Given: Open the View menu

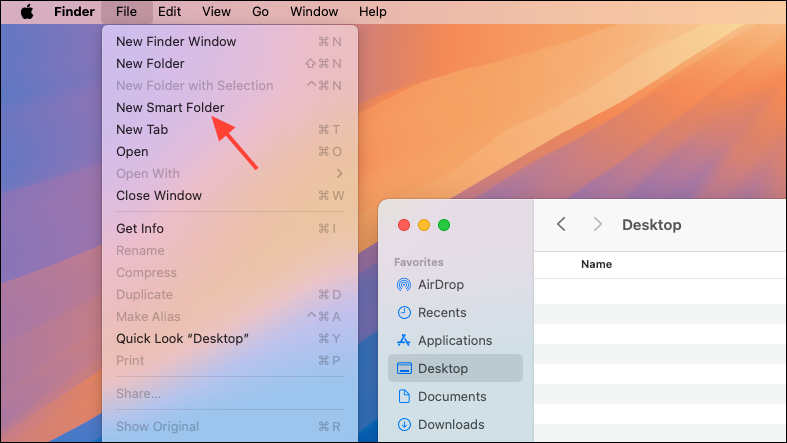Looking at the screenshot, I should 216,12.
